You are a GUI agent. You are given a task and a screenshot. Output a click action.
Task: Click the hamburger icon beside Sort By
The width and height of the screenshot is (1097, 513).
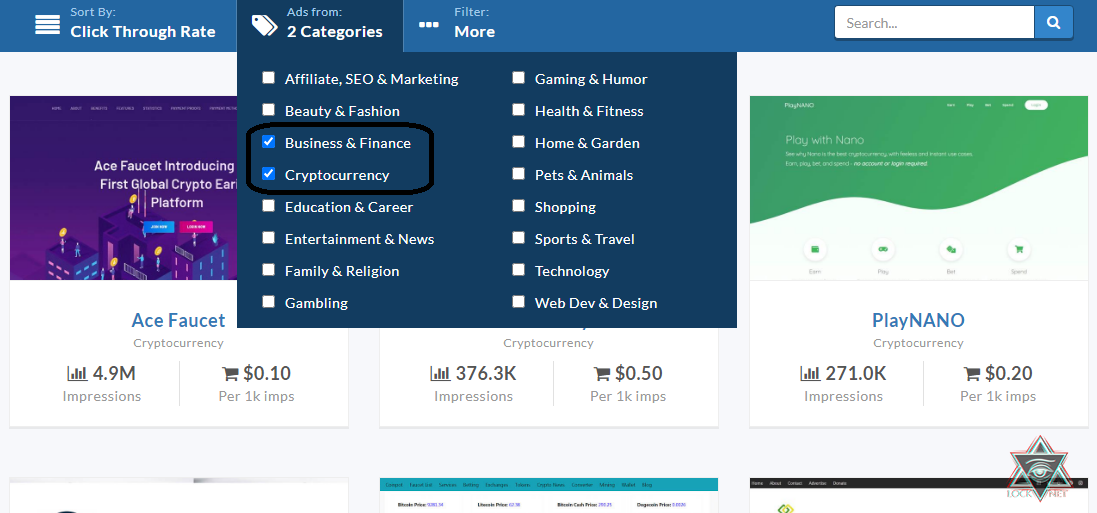[47, 25]
